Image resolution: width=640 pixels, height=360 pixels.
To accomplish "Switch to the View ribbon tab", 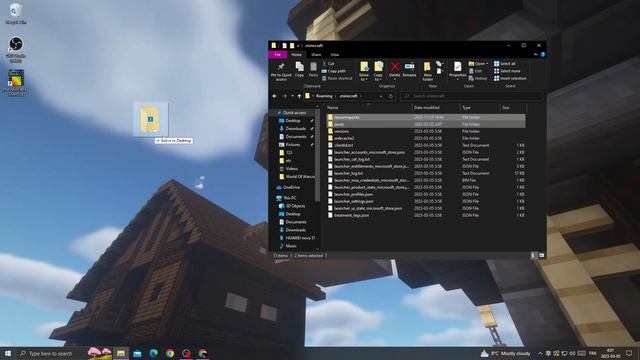I will coord(335,55).
